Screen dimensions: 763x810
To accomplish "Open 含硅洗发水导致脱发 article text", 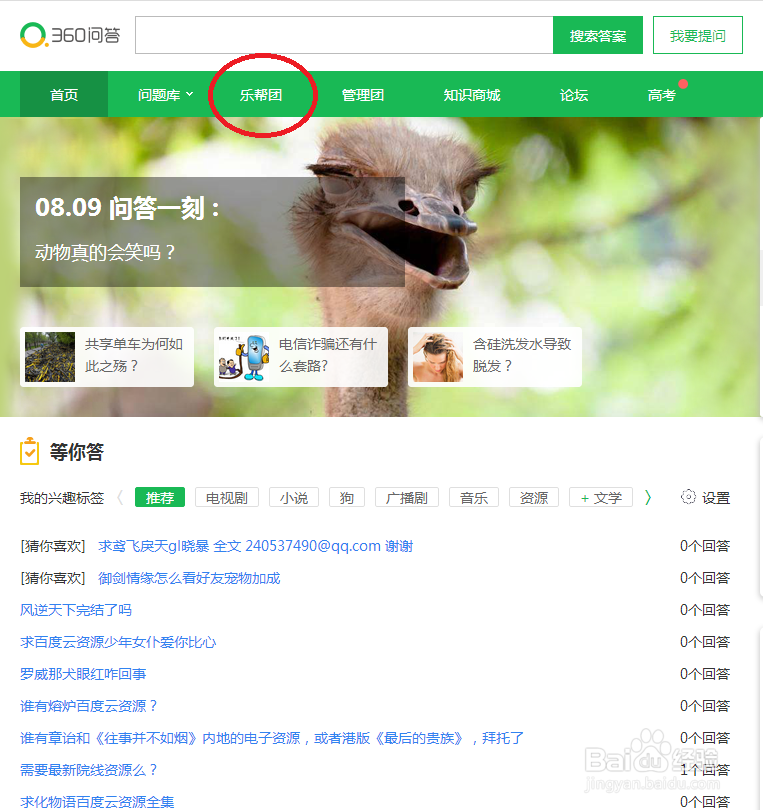I will click(522, 355).
